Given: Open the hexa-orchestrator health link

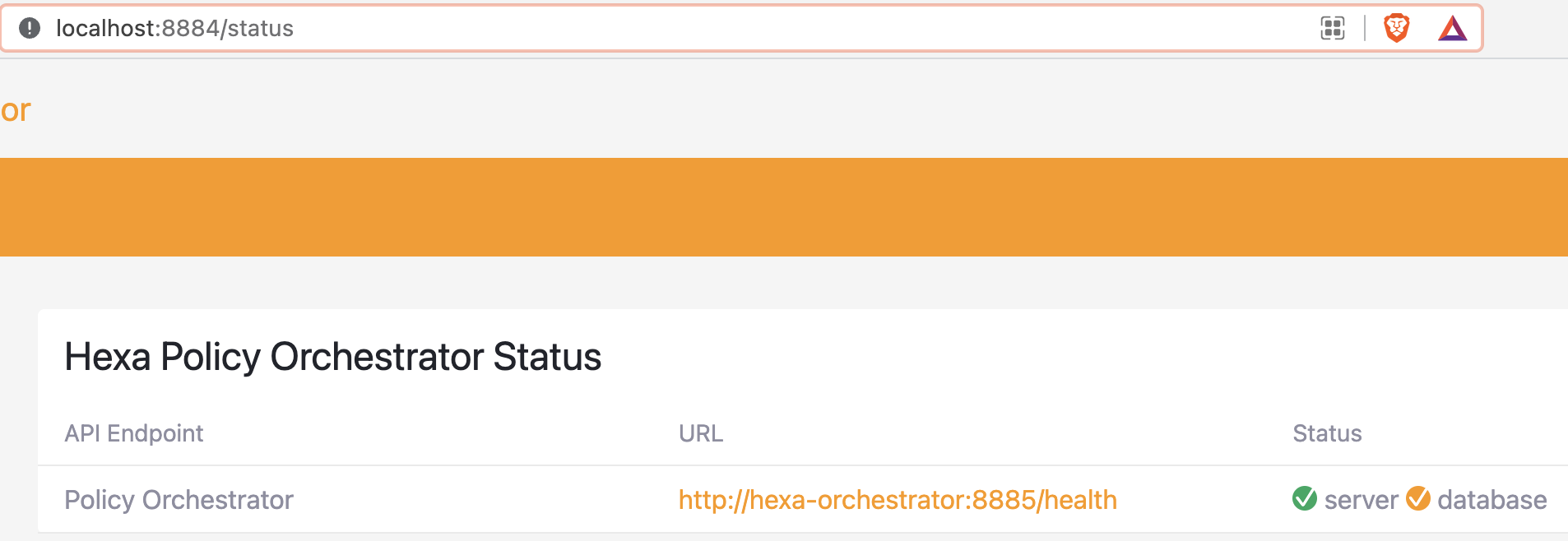Looking at the screenshot, I should click(x=898, y=498).
